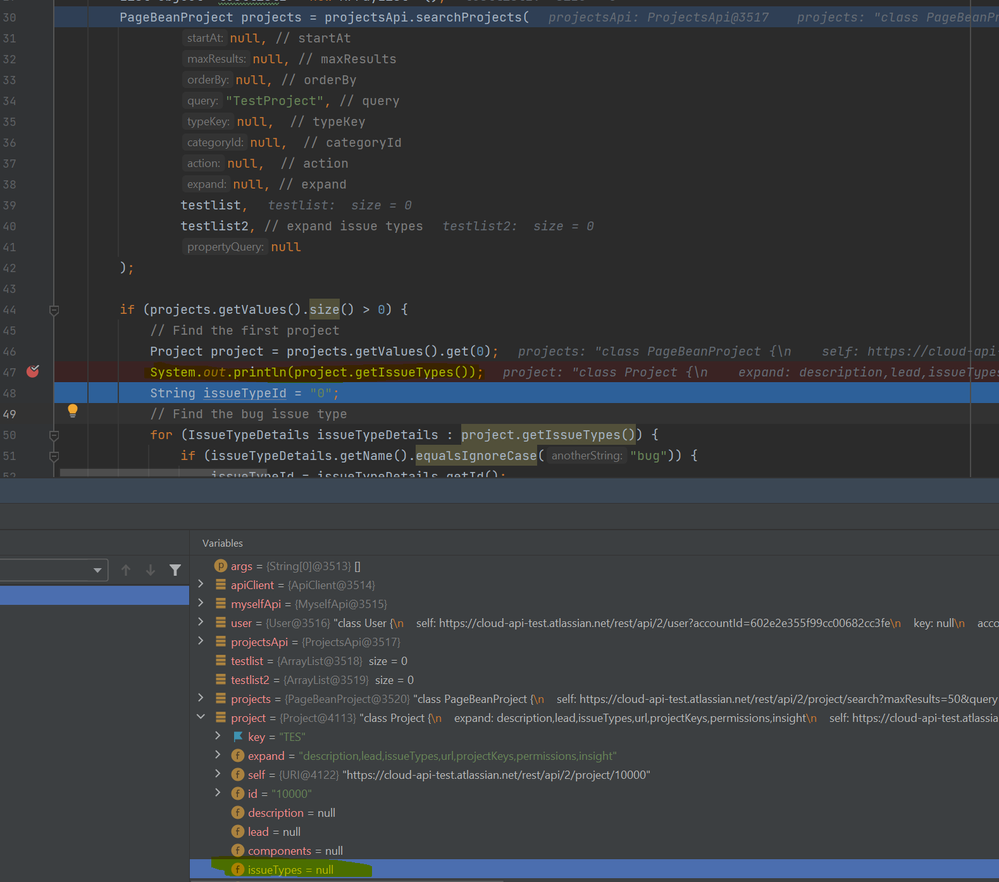The image size is (999, 882).
Task: Expand the self URI field node
Action: click(218, 774)
